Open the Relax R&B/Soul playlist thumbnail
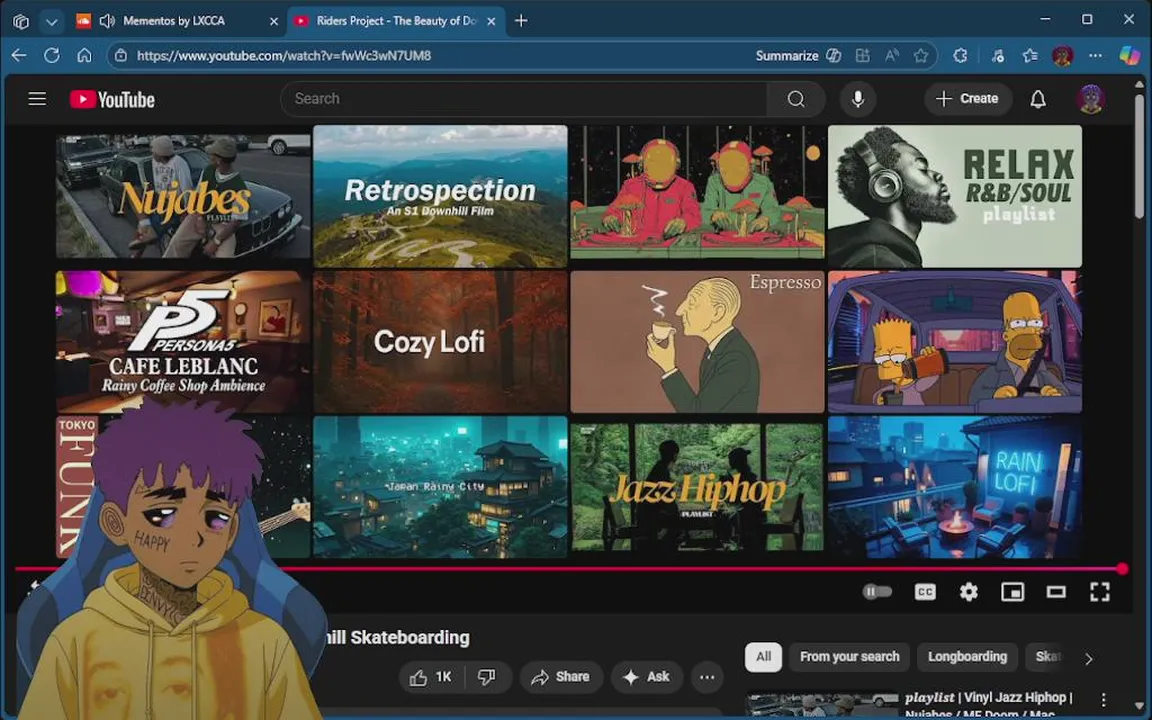 (x=954, y=196)
